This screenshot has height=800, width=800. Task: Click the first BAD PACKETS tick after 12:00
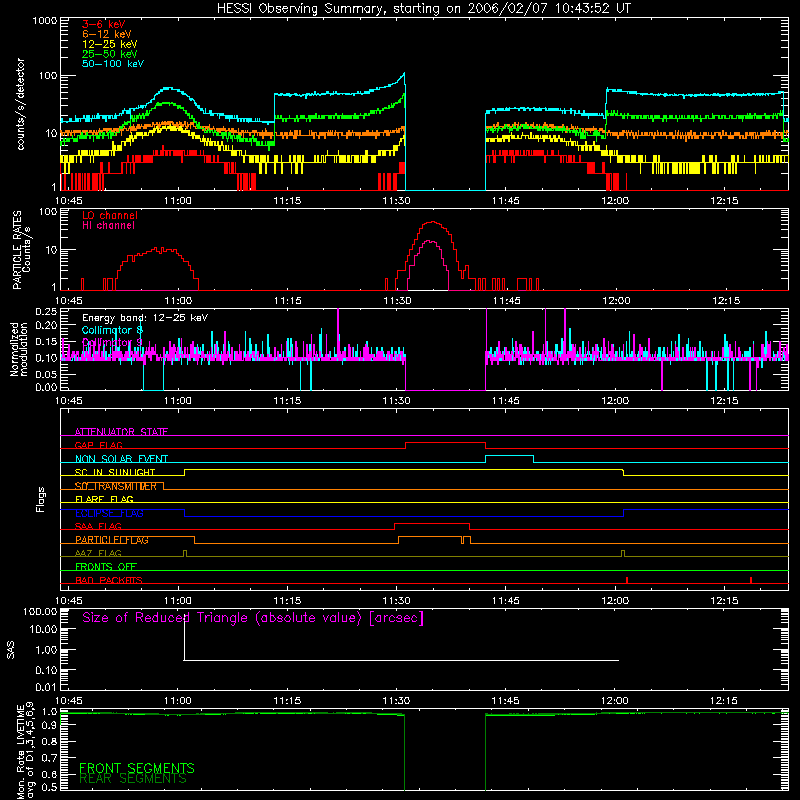pyautogui.click(x=627, y=580)
